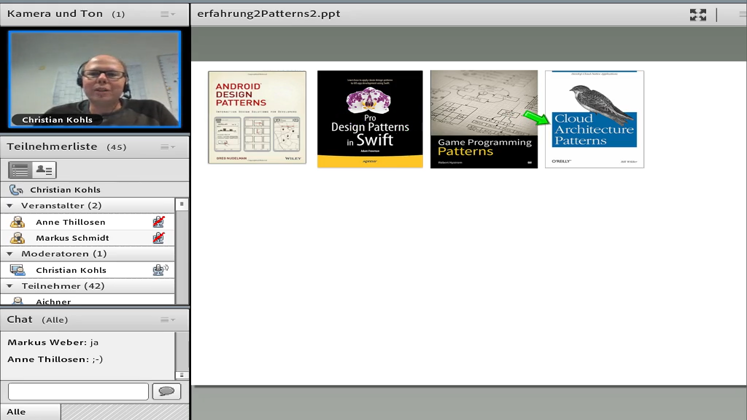
Task: Open the Teilnehmerliste pod options menu
Action: coord(168,147)
